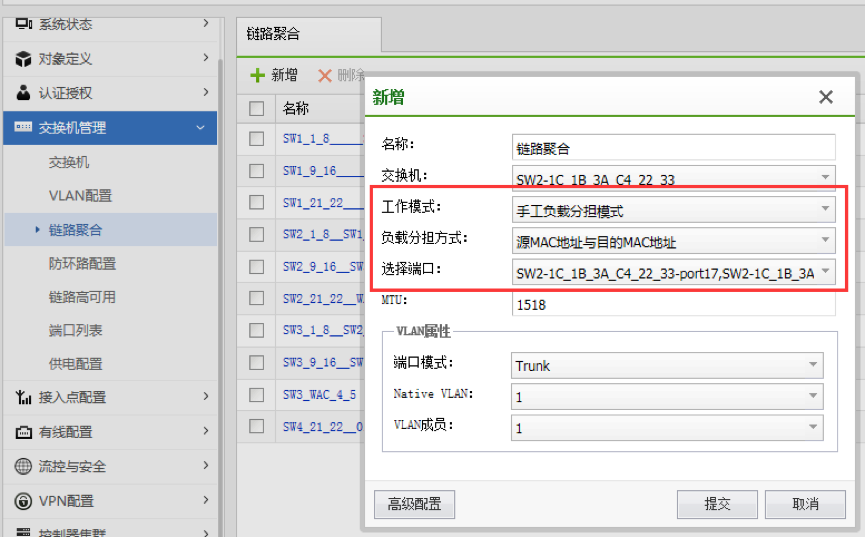The height and width of the screenshot is (537, 865).
Task: Tick the checkbox for row SW1_1_8
Action: tap(257, 139)
